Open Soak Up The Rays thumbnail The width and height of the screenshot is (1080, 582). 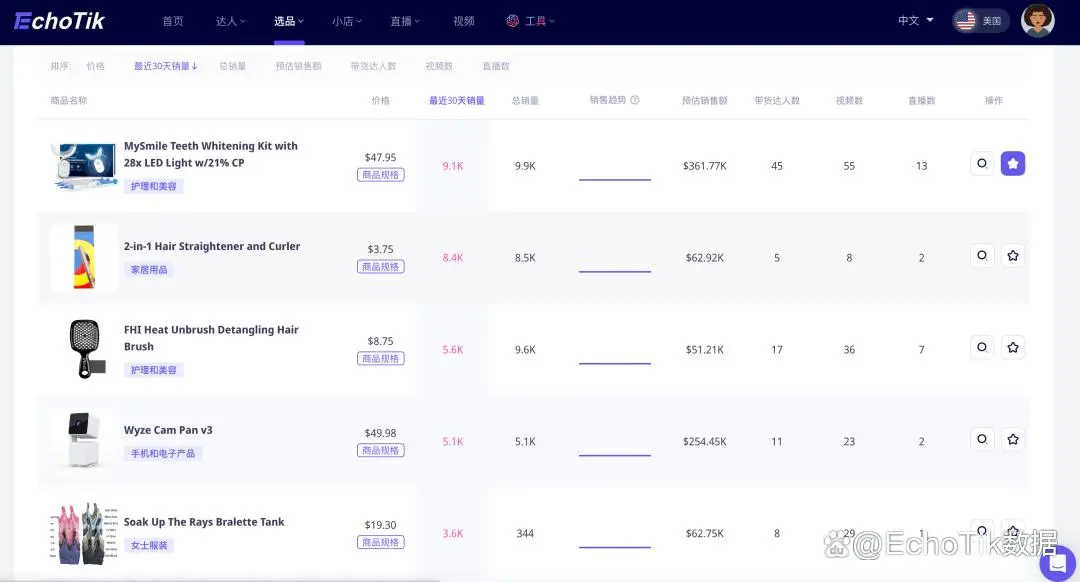pos(83,533)
